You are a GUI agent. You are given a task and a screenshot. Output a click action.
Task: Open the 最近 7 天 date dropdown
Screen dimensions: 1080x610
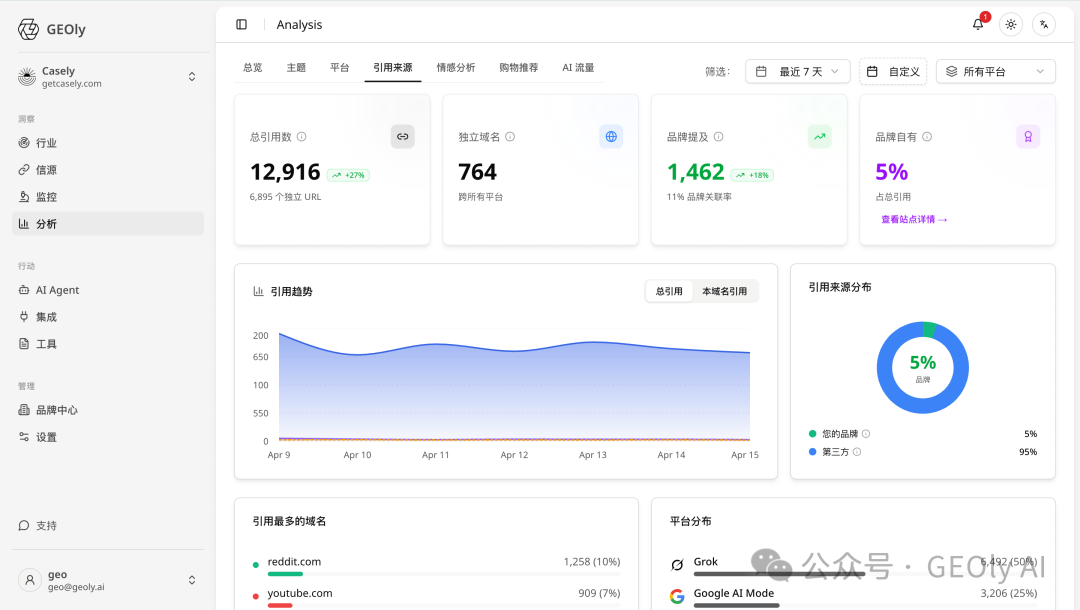coord(798,72)
